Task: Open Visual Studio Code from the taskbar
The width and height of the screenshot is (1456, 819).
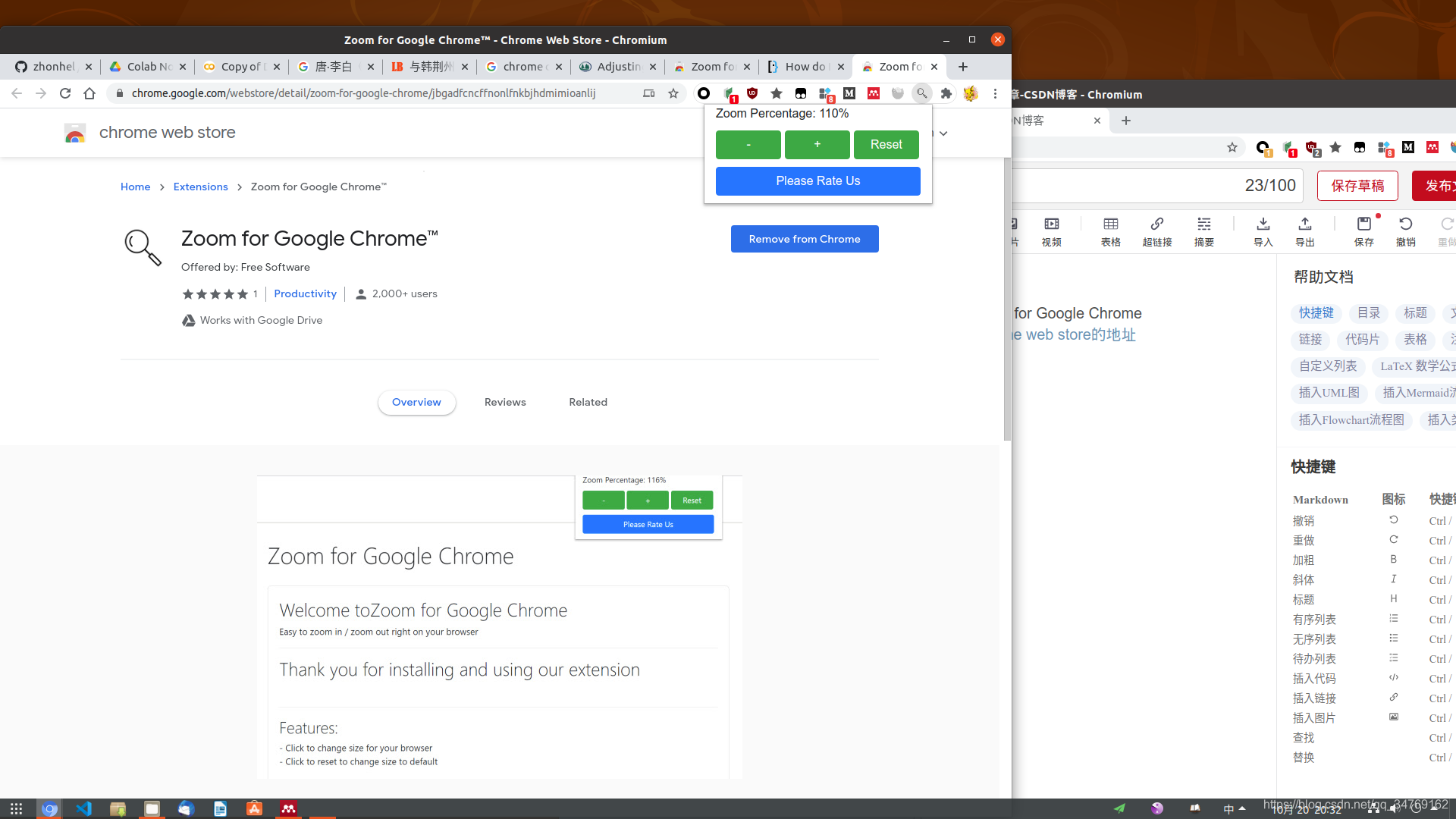Action: 83,808
